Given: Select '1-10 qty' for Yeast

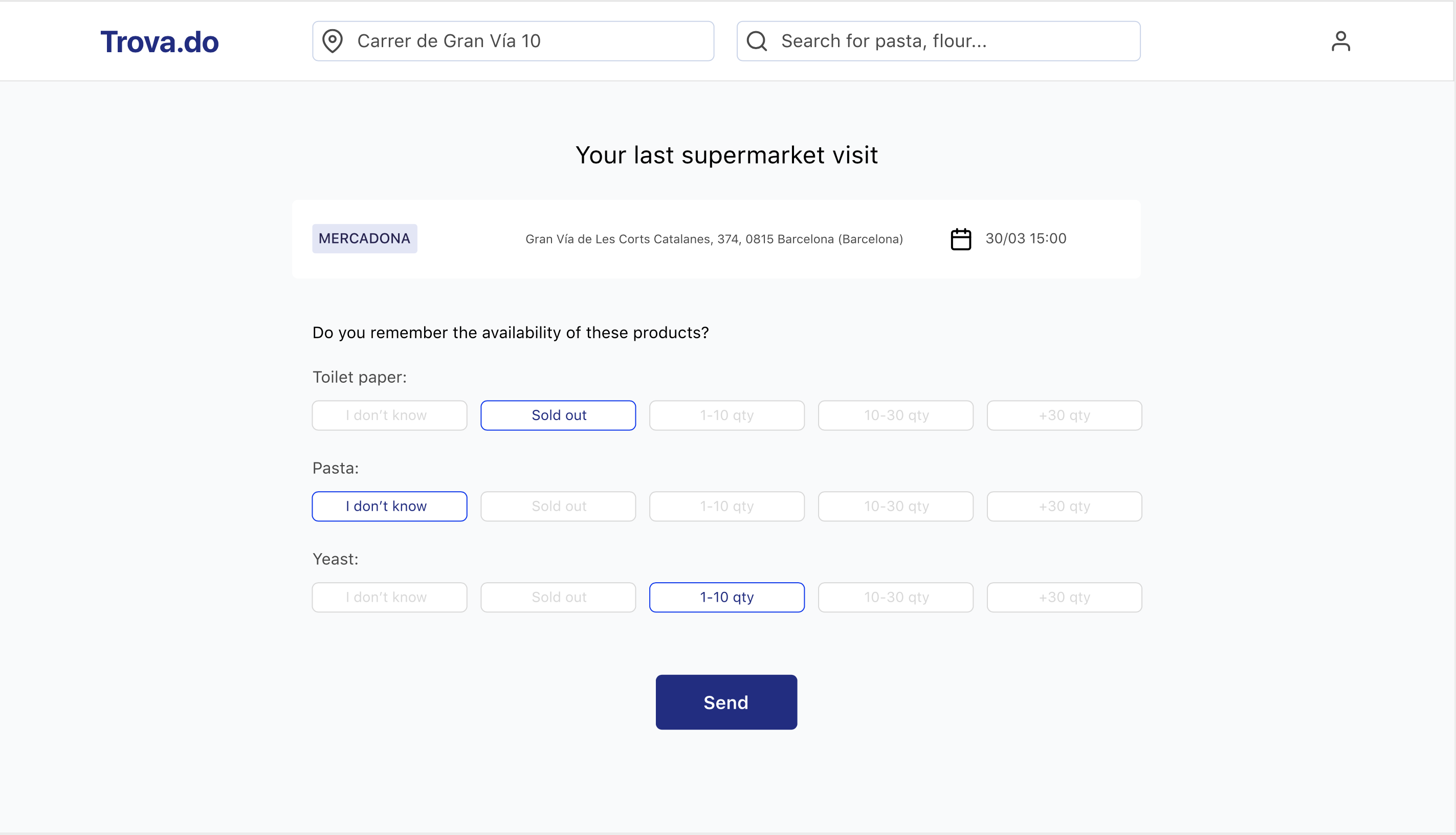Looking at the screenshot, I should [726, 598].
